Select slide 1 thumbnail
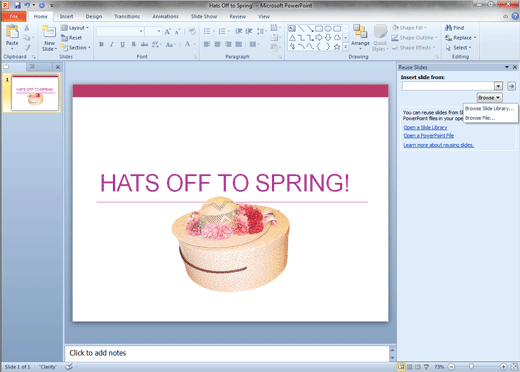The image size is (520, 372). (x=35, y=93)
